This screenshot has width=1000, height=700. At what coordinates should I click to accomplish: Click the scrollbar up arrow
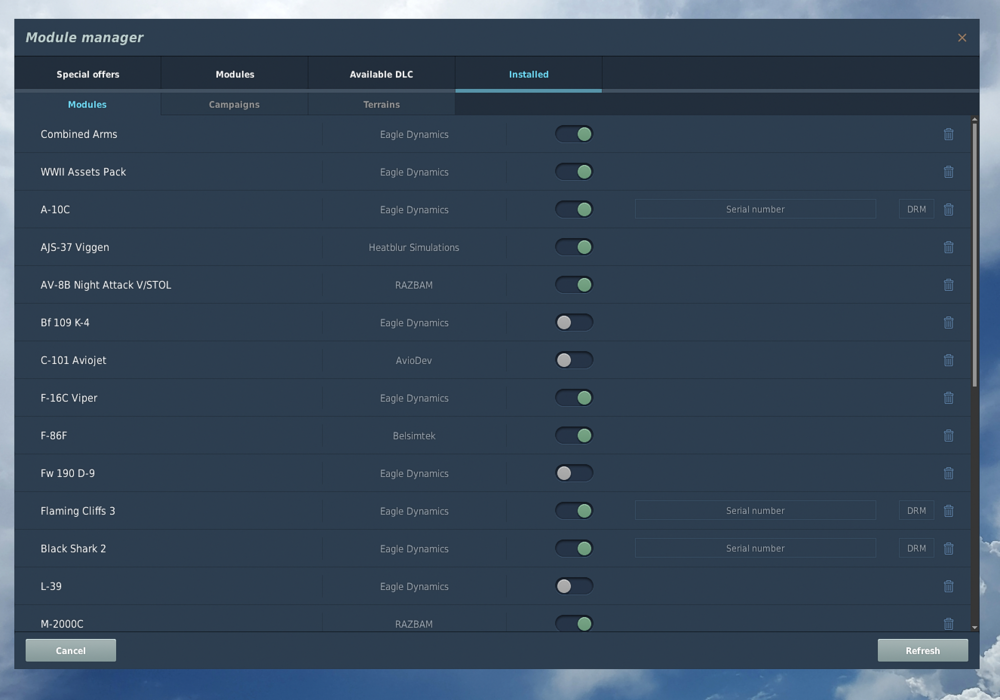tap(974, 119)
